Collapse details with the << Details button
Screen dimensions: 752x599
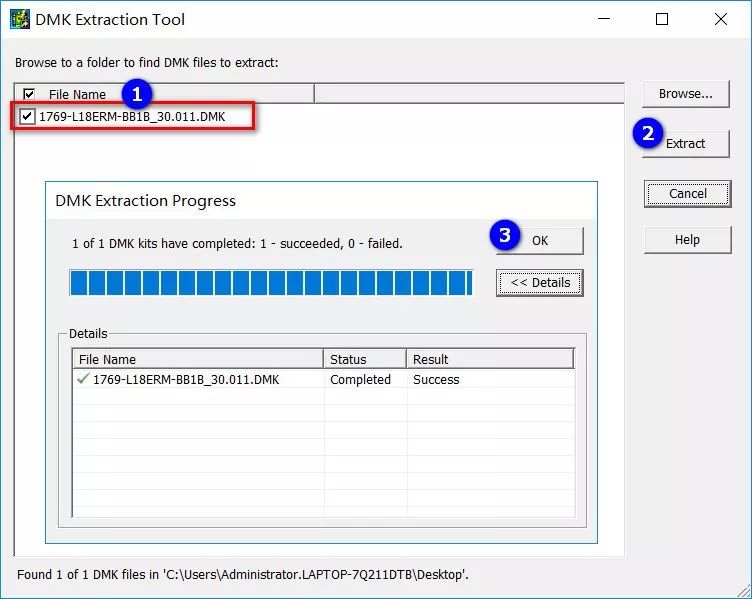tap(540, 282)
